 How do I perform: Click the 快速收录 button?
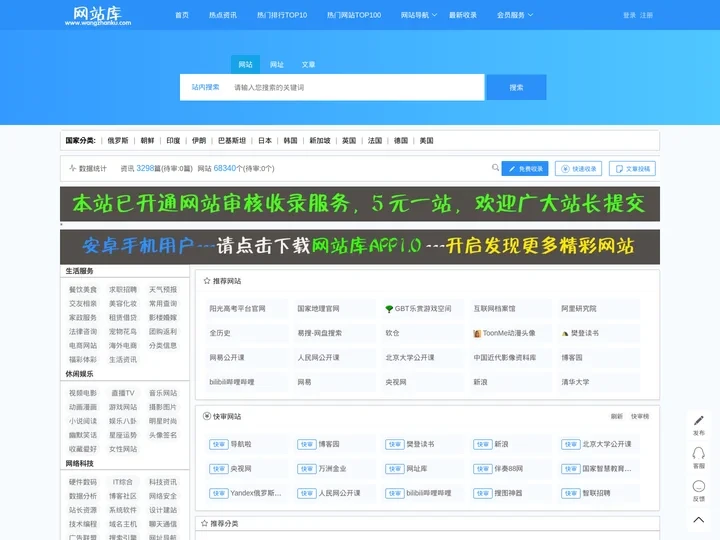pos(579,169)
